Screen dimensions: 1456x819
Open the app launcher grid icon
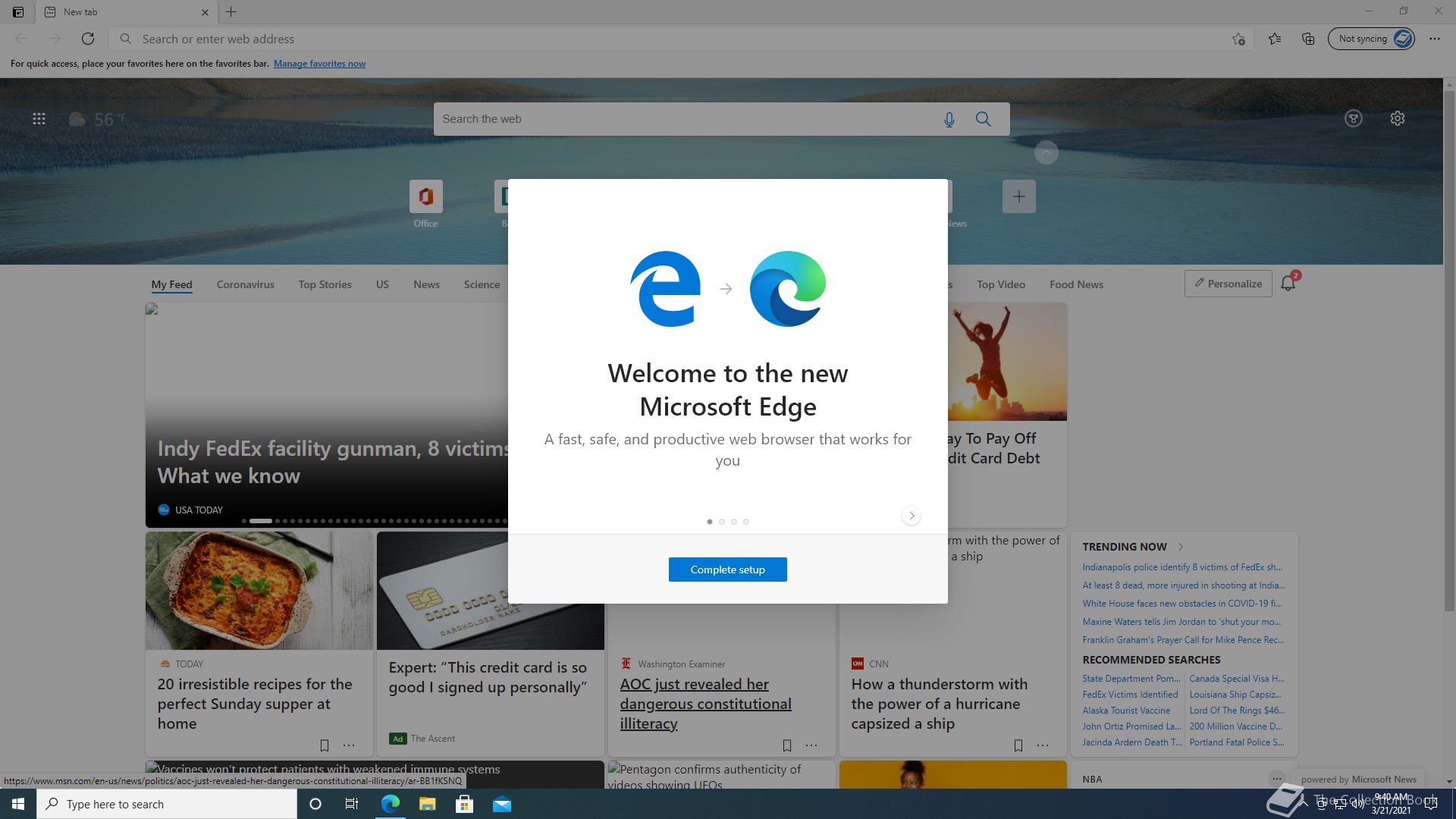tap(39, 119)
